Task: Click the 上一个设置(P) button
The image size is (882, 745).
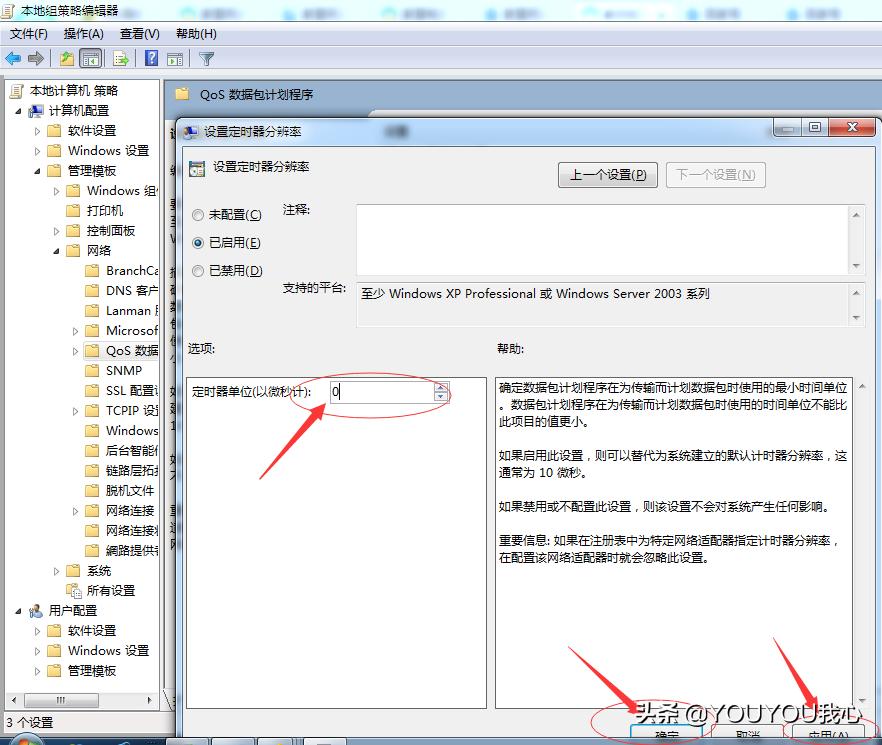Action: [607, 174]
